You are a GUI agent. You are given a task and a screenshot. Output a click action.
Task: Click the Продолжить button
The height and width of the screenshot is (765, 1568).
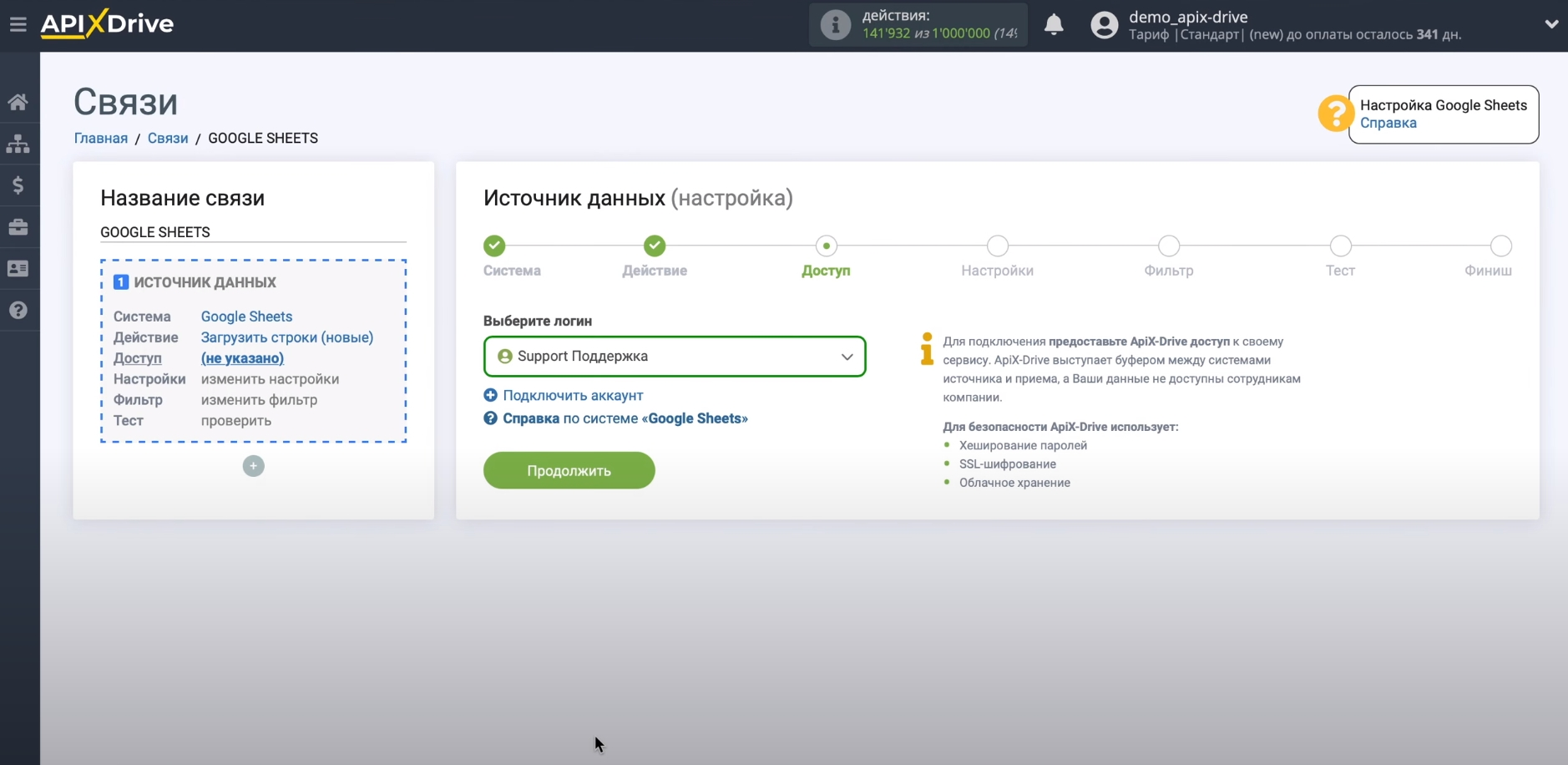point(569,470)
